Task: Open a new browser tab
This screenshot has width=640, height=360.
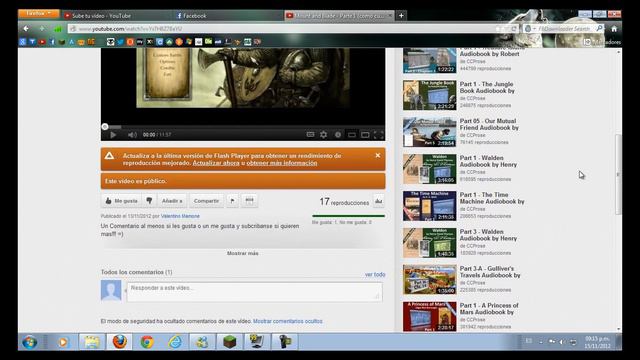Action: (x=401, y=16)
